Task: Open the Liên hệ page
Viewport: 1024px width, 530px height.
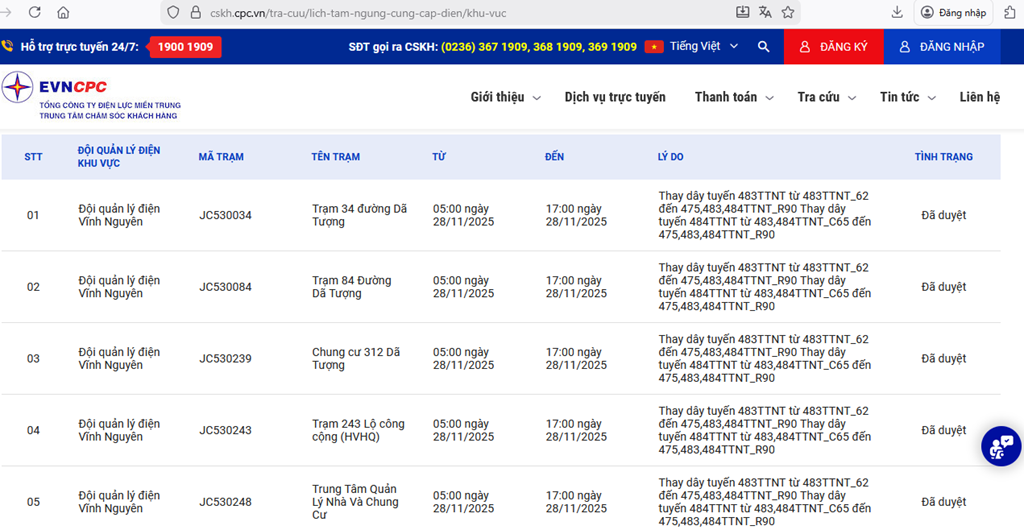Action: (979, 97)
